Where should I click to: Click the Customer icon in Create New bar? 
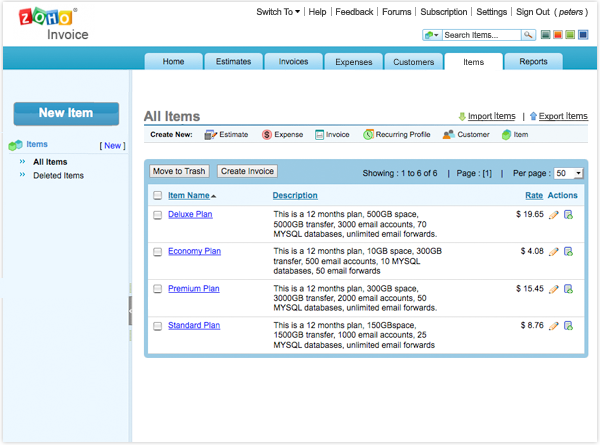click(448, 135)
